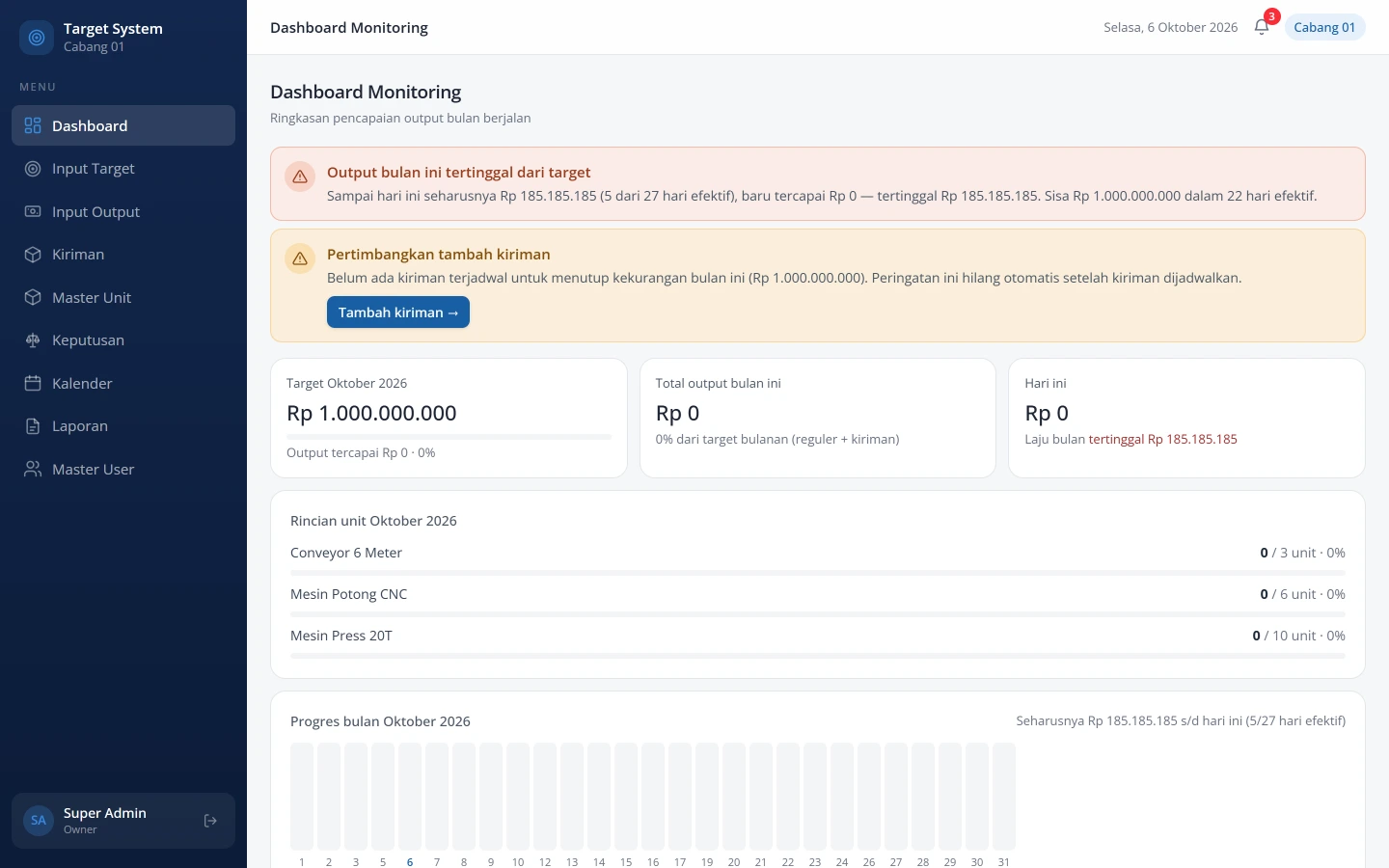This screenshot has height=868, width=1389.
Task: Open the Kiriman menu item
Action: [x=123, y=255]
